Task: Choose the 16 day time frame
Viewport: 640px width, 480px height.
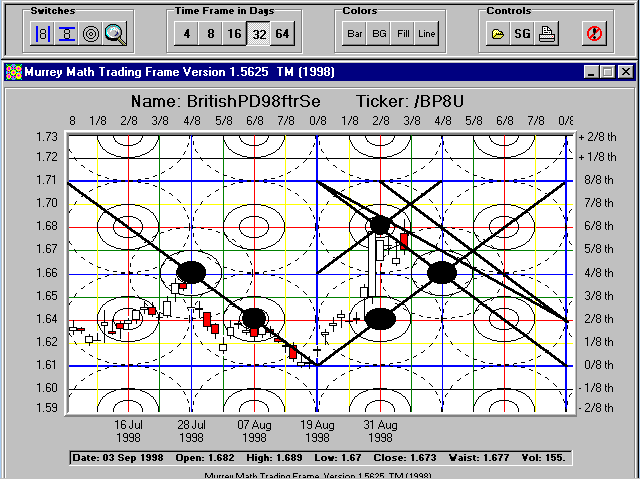Action: point(234,33)
